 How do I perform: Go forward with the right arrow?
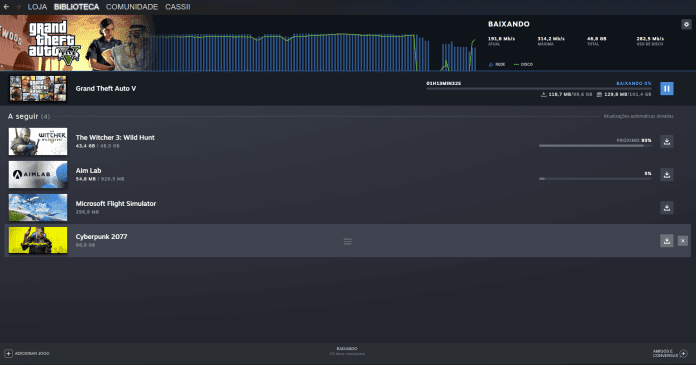pos(18,7)
